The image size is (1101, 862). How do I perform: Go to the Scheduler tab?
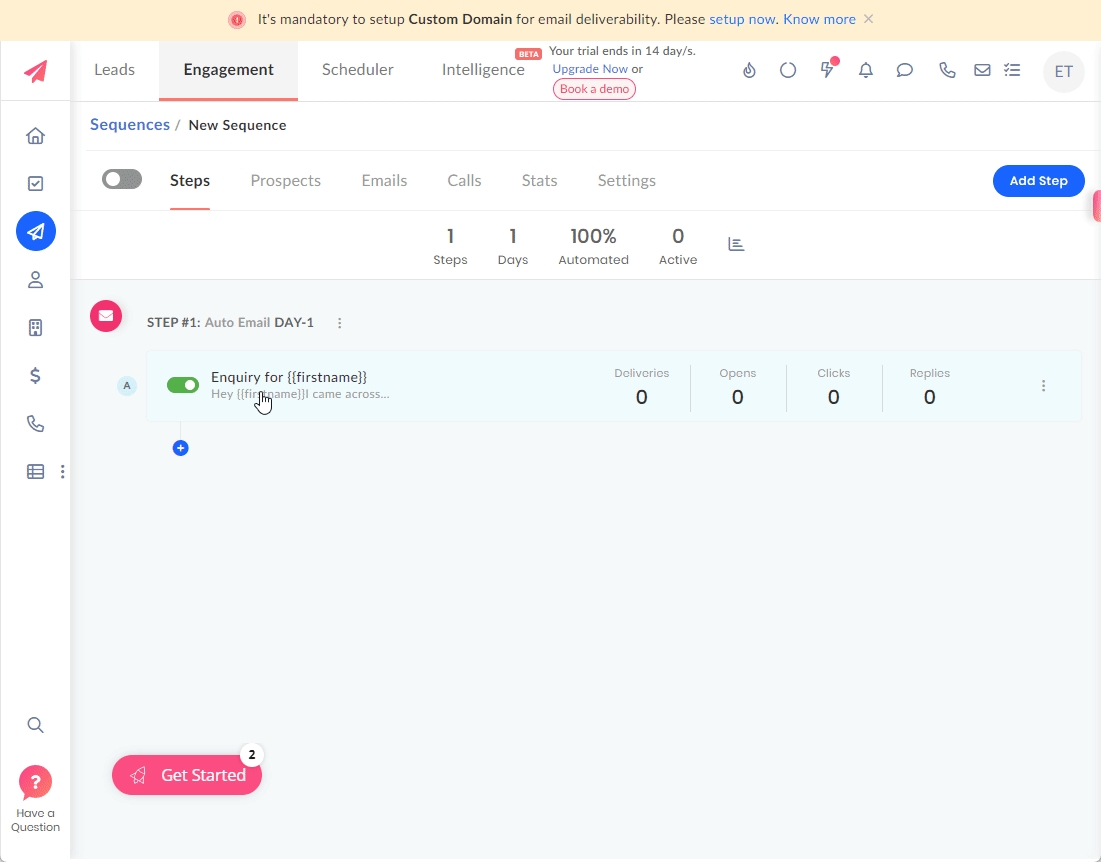point(357,70)
